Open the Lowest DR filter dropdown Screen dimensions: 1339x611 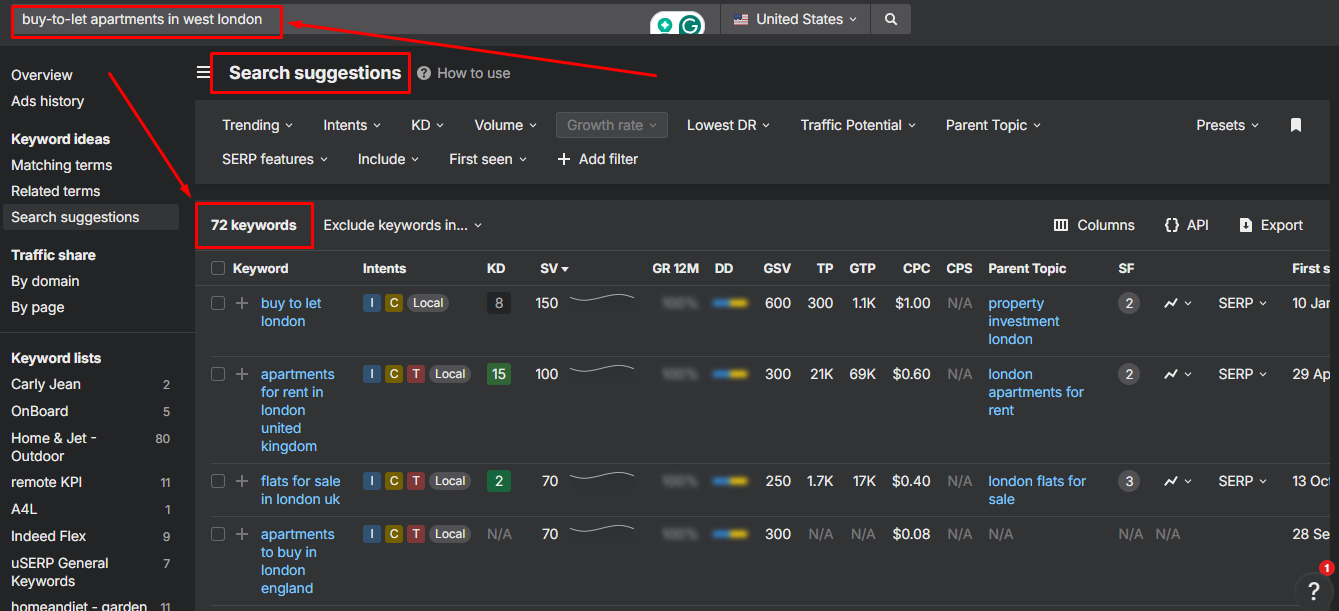click(x=728, y=125)
